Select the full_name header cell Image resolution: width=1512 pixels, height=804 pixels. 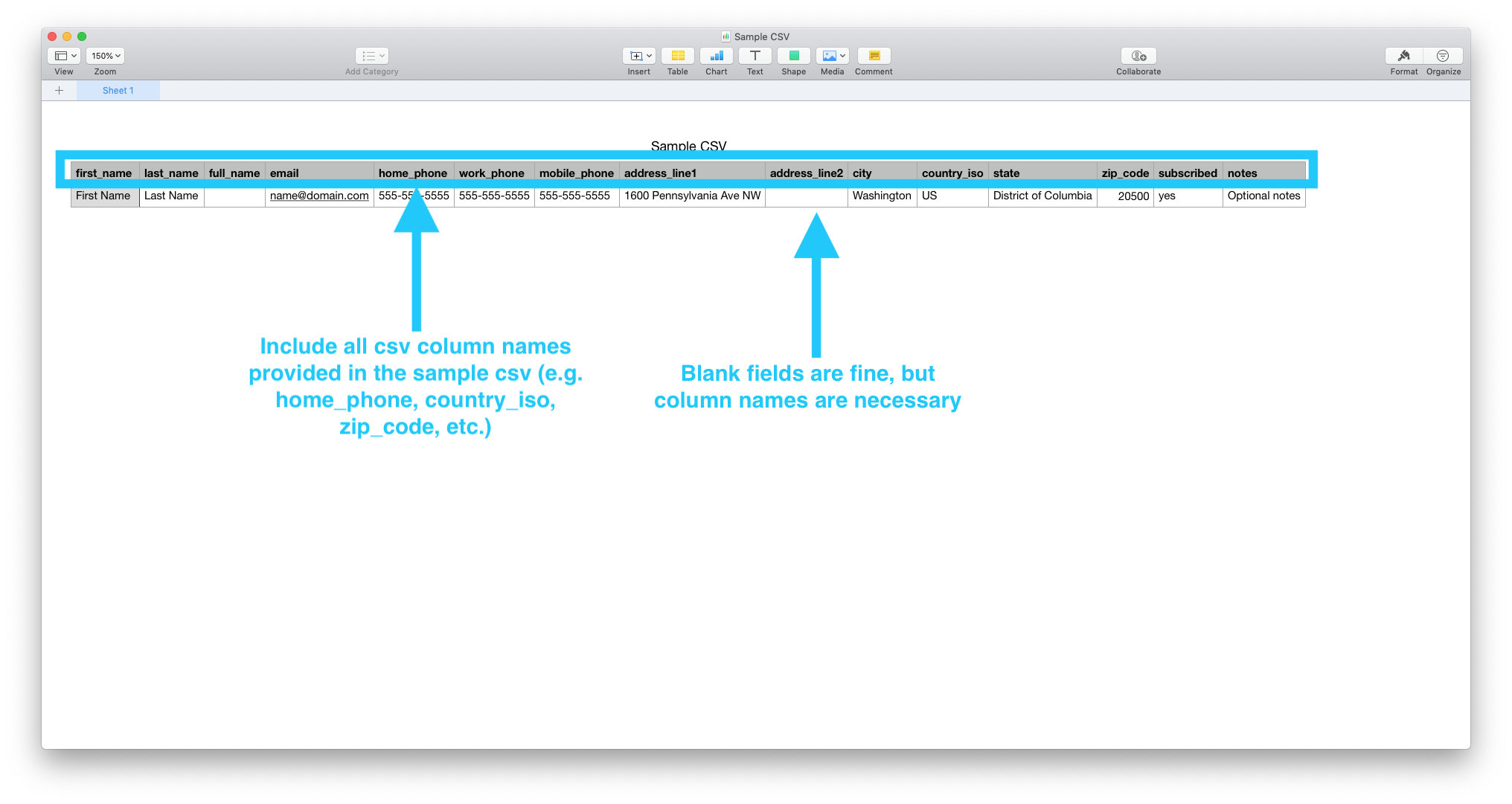tap(234, 173)
